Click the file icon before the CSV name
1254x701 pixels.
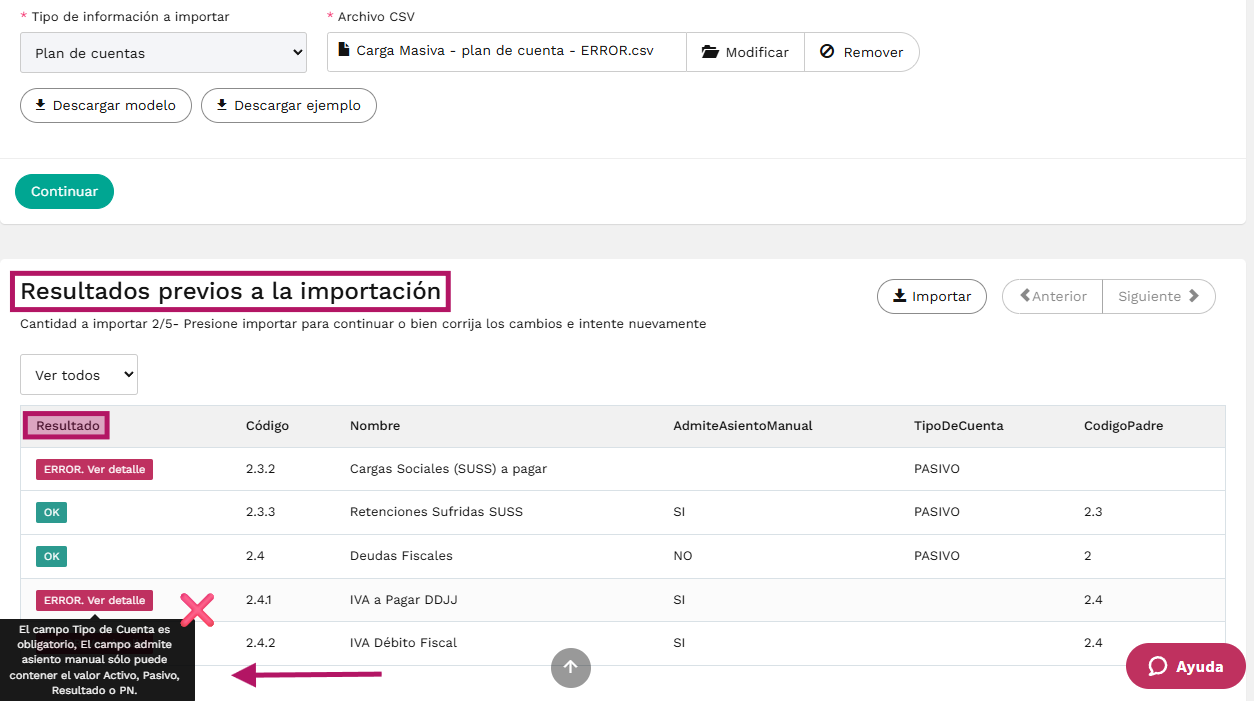coord(344,50)
